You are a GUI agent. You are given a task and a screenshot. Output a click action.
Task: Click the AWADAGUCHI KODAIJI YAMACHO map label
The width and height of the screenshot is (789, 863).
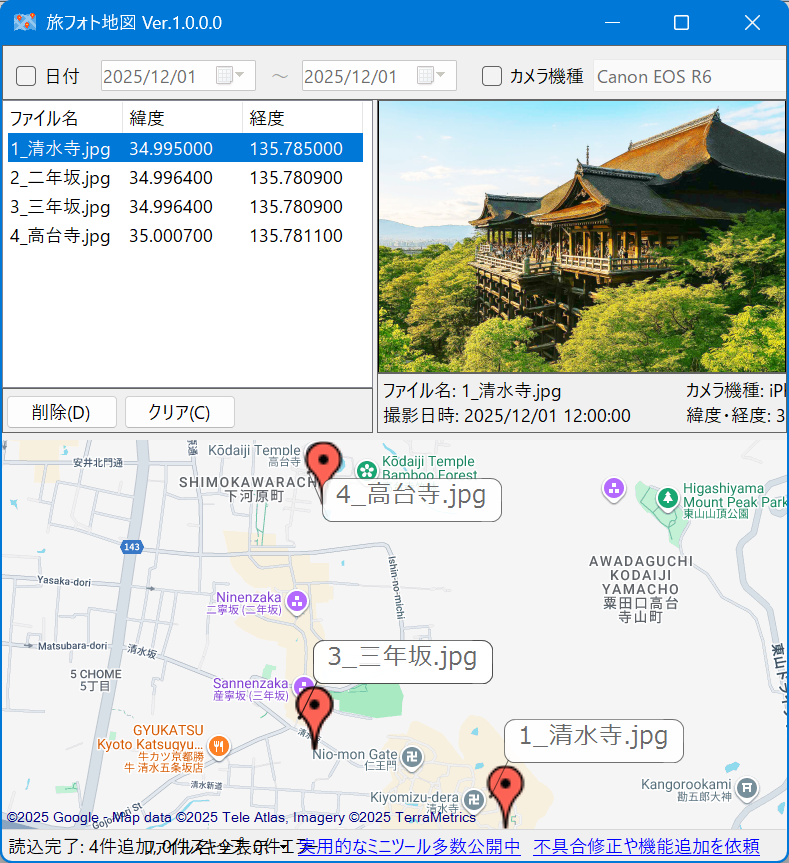pyautogui.click(x=641, y=589)
